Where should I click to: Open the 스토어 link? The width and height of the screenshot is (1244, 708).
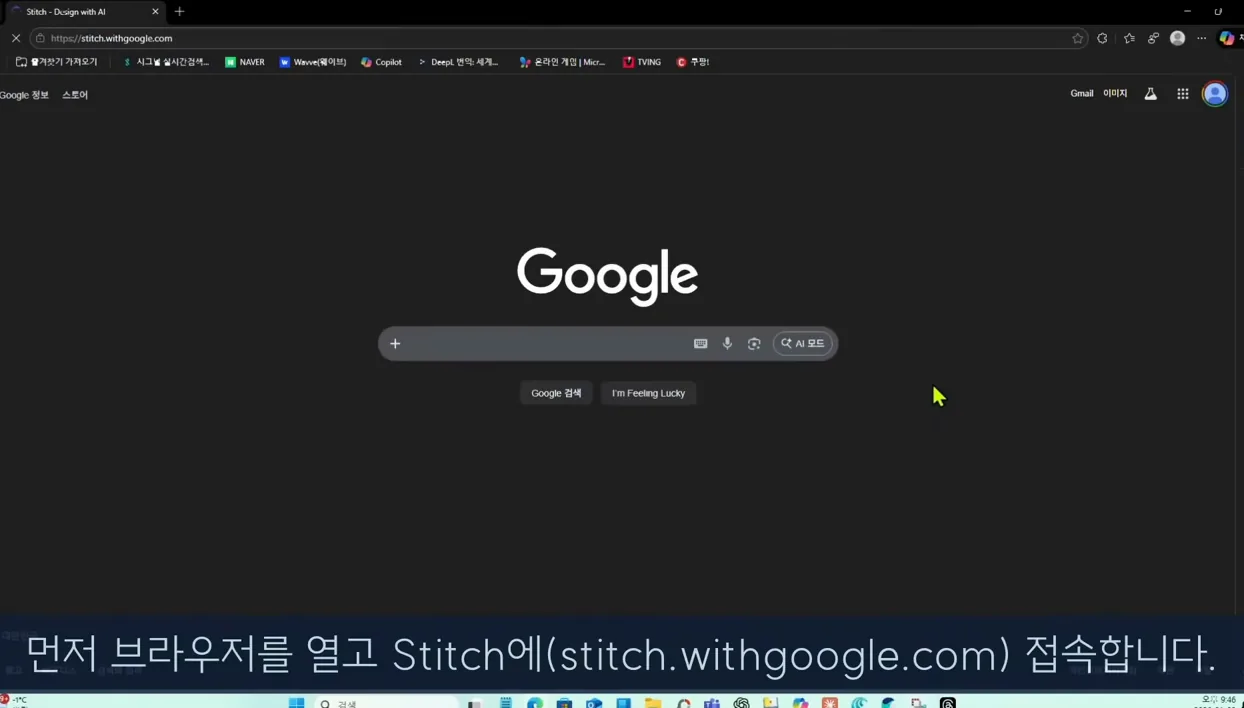pyautogui.click(x=75, y=95)
